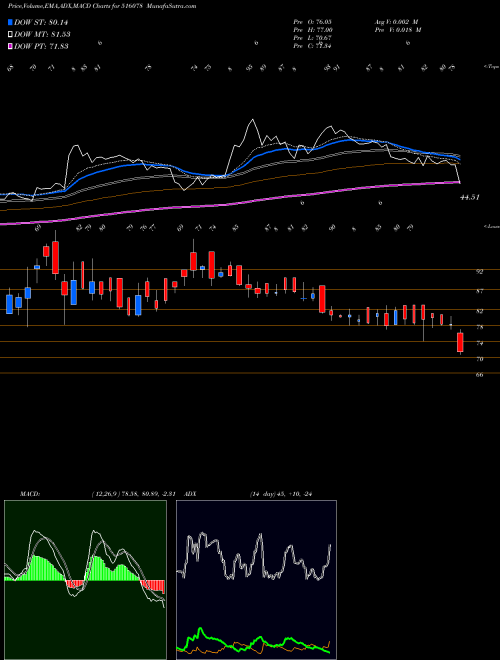Click the 44.51 price label
This screenshot has height=660, width=500.
[x=470, y=197]
